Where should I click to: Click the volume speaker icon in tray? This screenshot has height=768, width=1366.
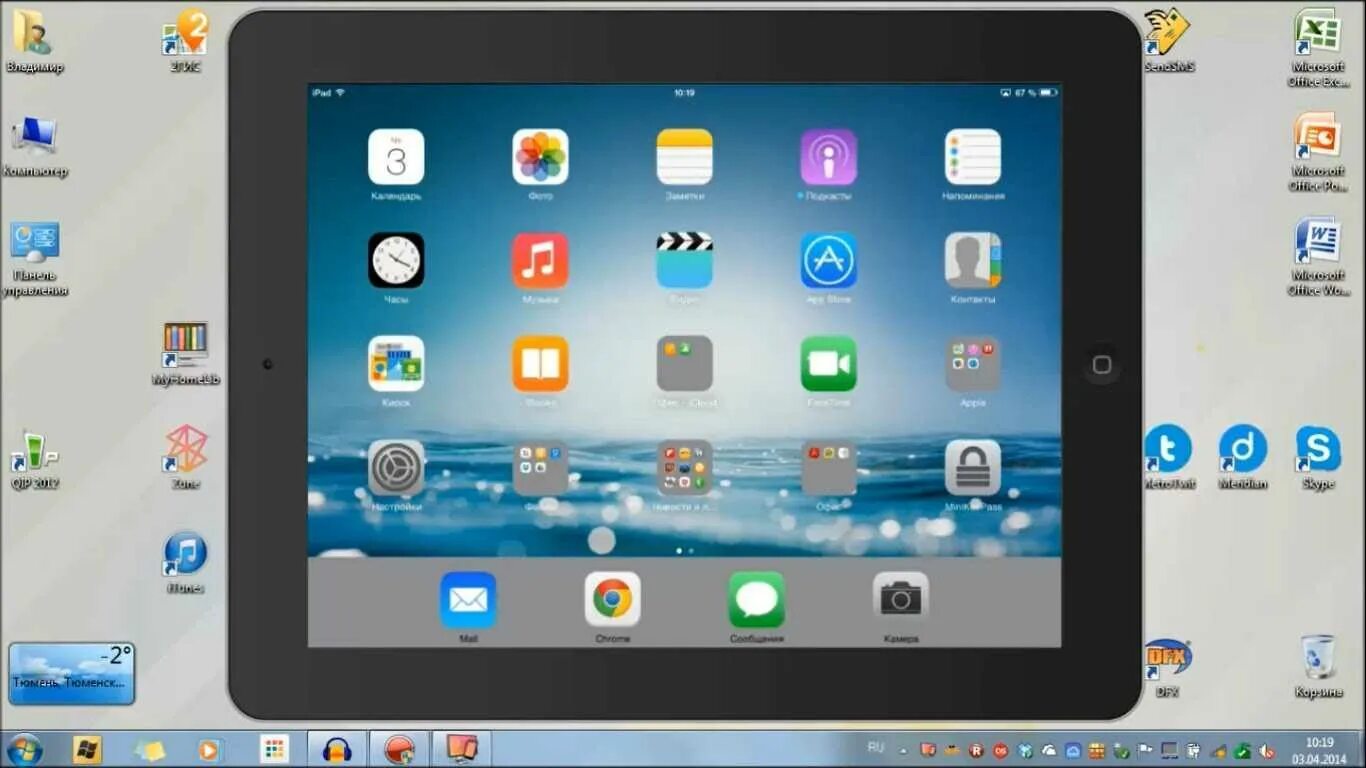(1267, 750)
